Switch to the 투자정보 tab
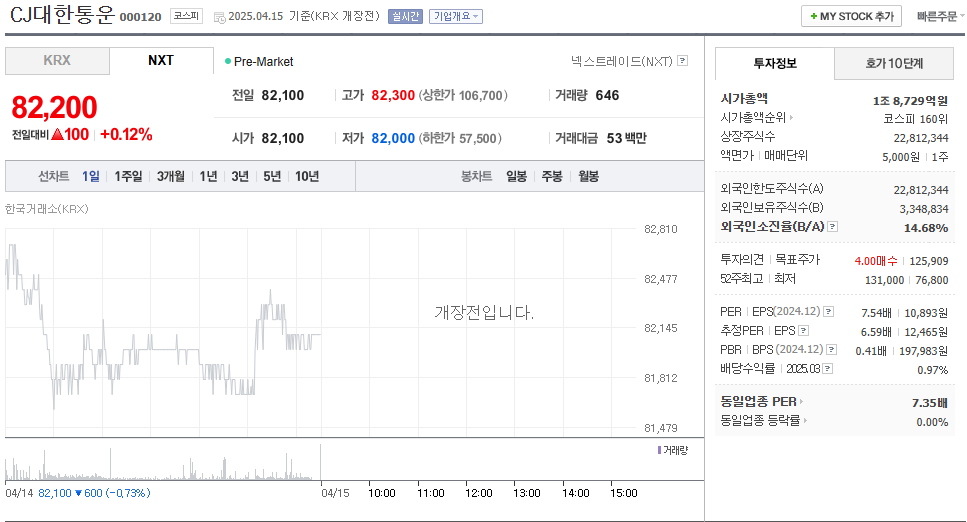Image resolution: width=967 pixels, height=522 pixels. click(775, 63)
